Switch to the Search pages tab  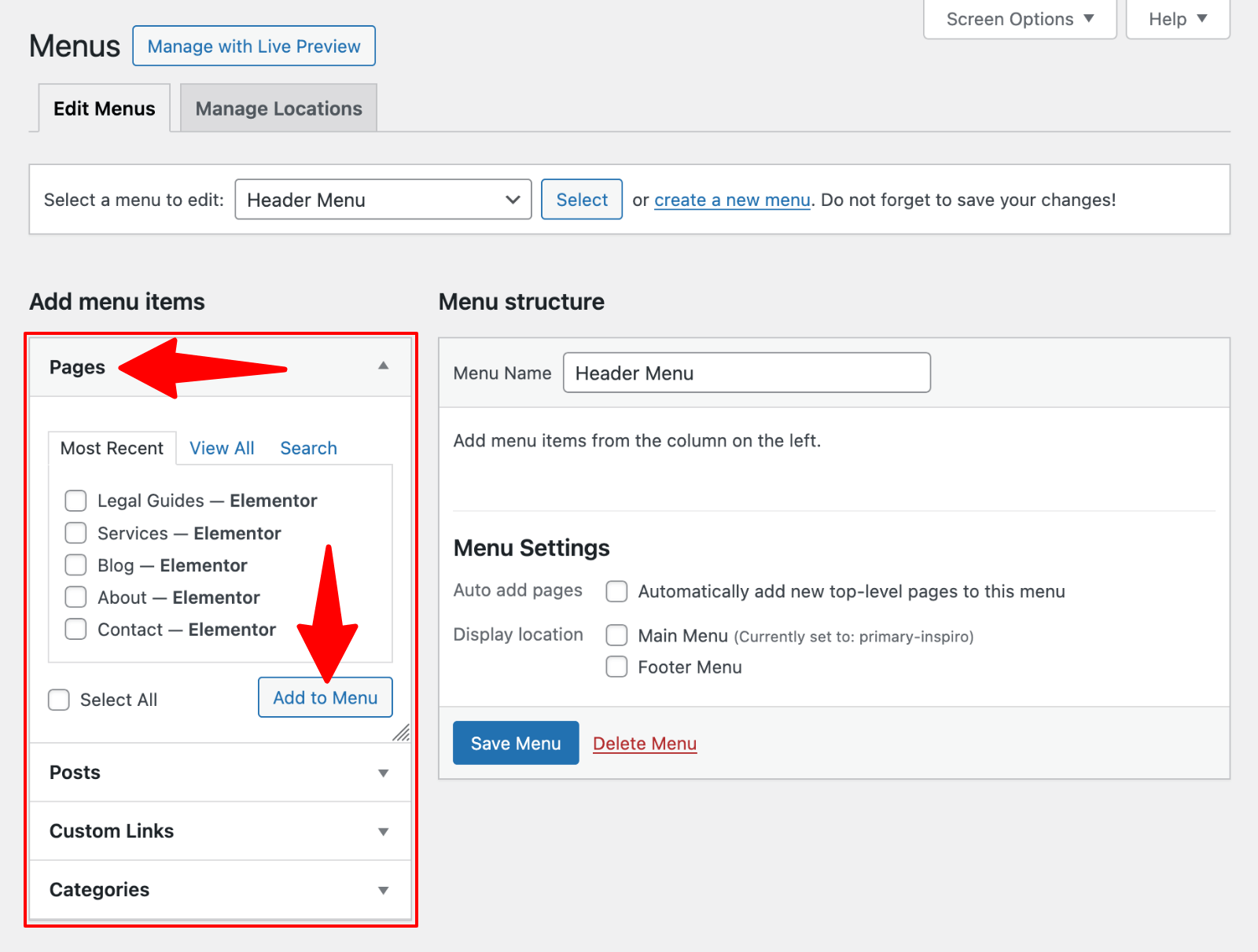308,448
